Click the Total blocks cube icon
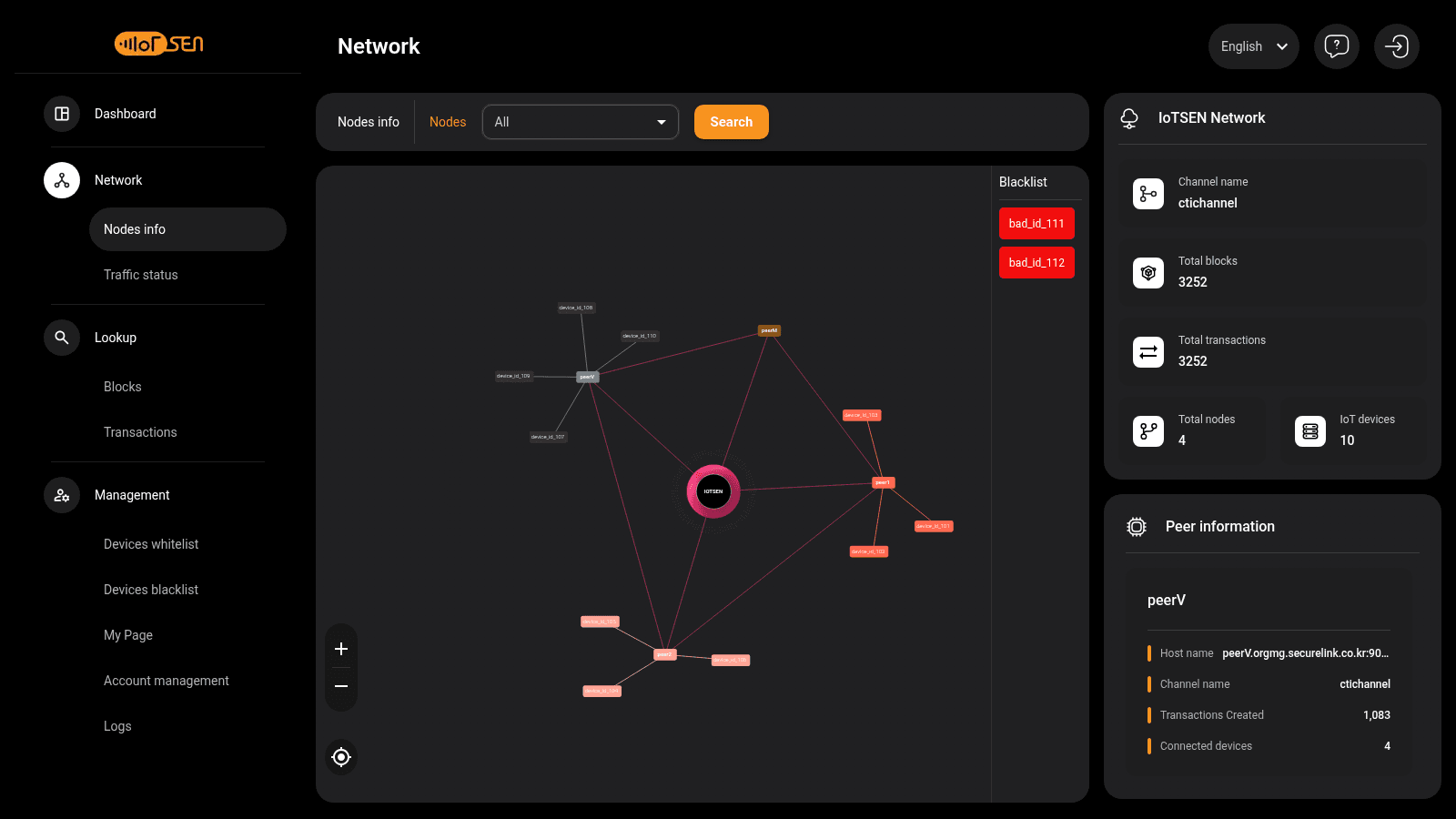The image size is (1456, 819). pyautogui.click(x=1148, y=273)
